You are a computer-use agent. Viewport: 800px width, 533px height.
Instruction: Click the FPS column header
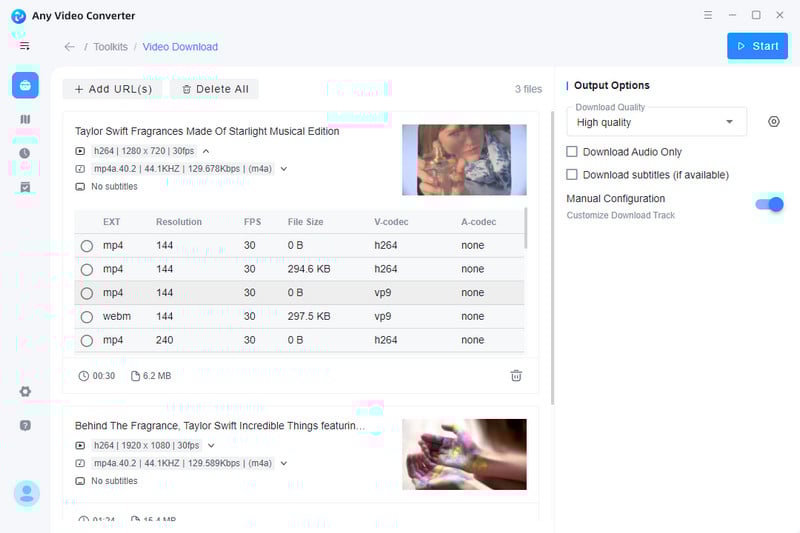pyautogui.click(x=252, y=222)
